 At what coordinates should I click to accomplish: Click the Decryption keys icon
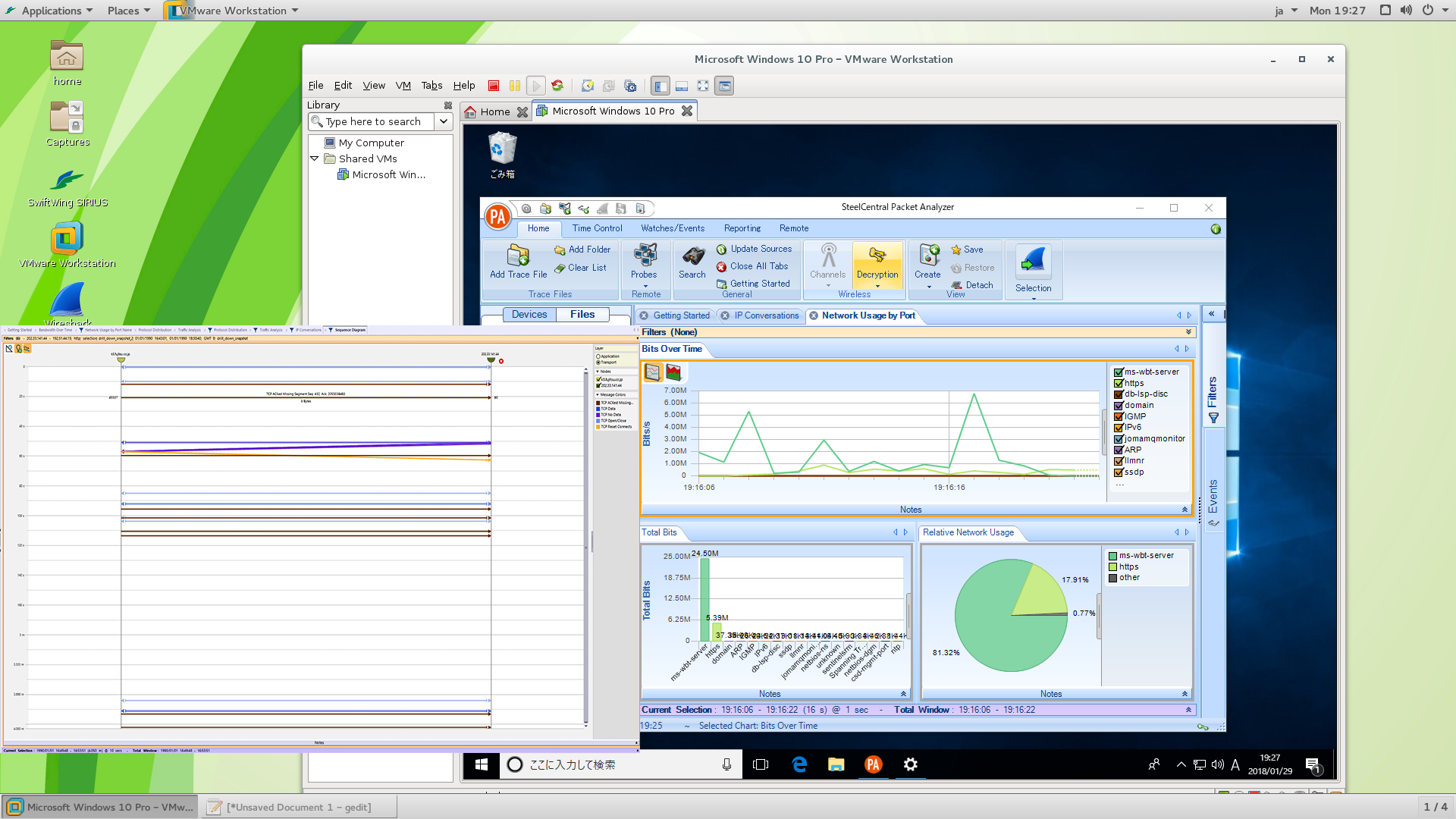click(x=877, y=256)
